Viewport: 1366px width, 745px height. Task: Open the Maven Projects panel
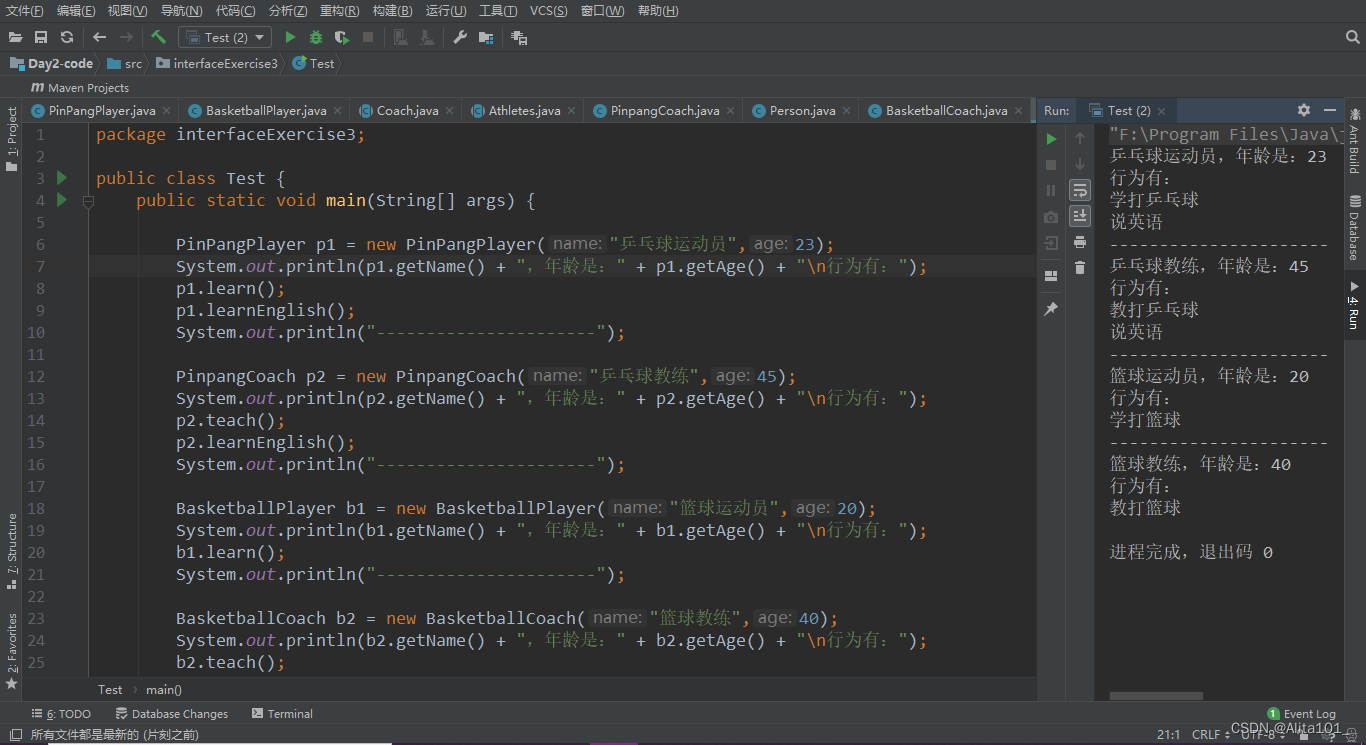80,88
